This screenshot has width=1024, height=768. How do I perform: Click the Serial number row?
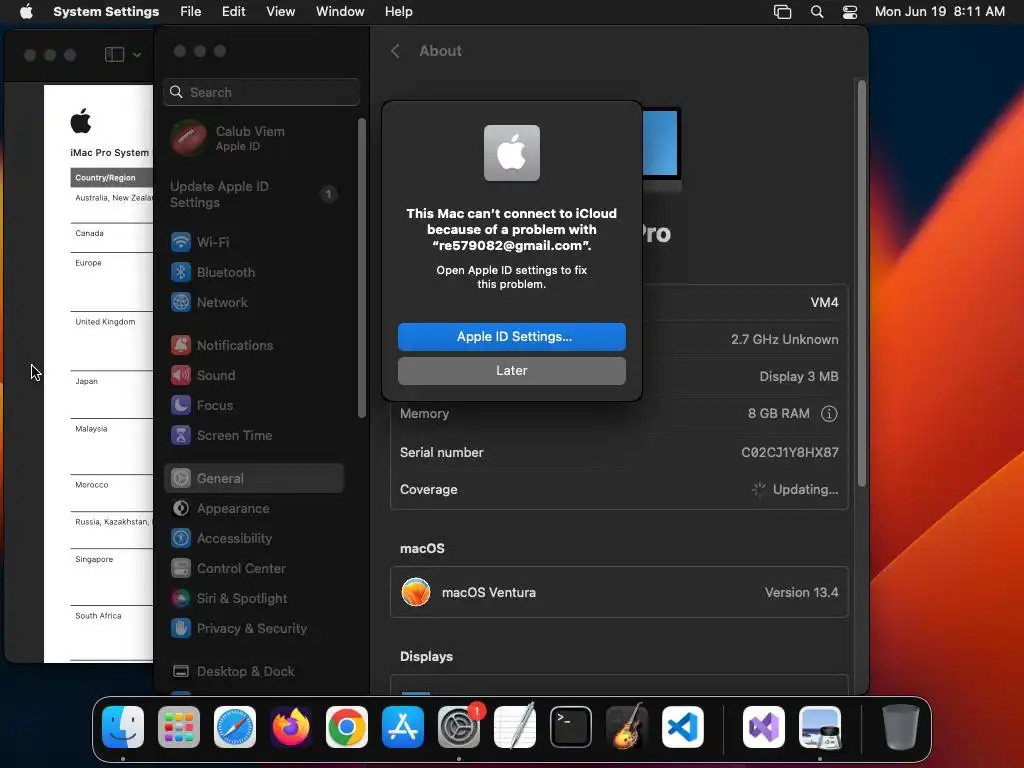(x=619, y=453)
